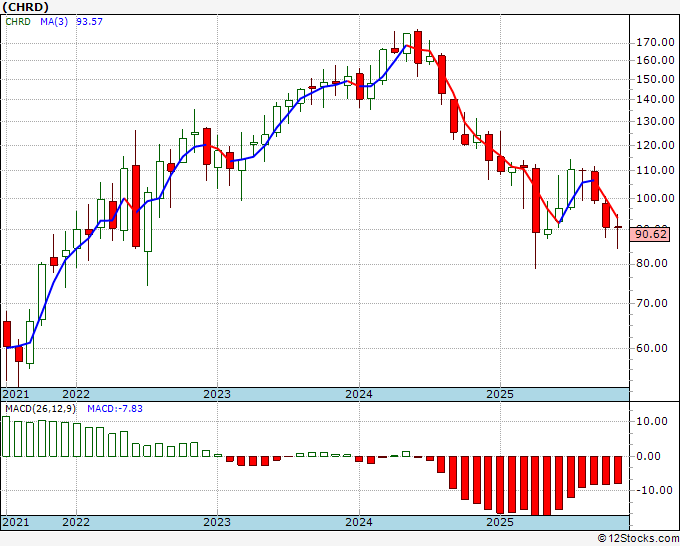Click the MA(3) legend label
Image resolution: width=680 pixels, height=546 pixels.
pyautogui.click(x=54, y=22)
